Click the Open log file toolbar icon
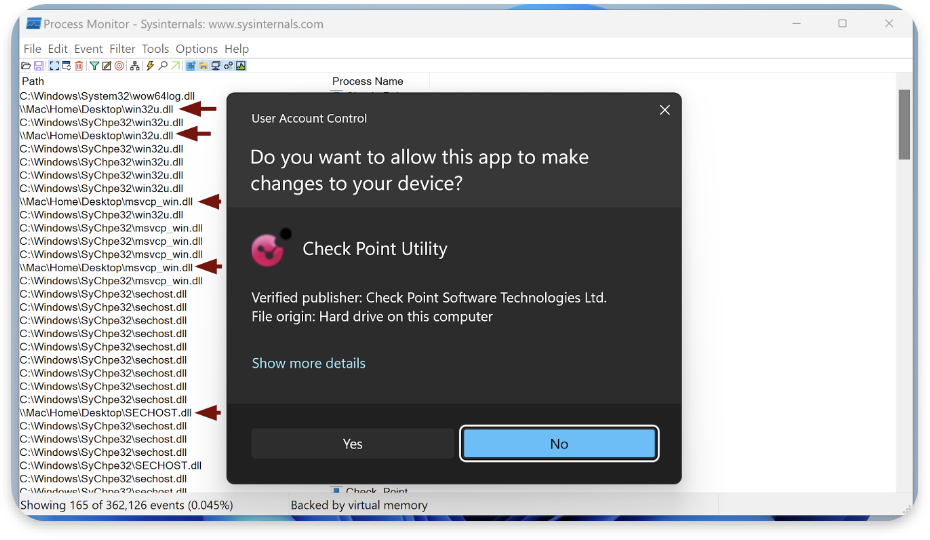Screen dimensions: 930x540 [x=26, y=66]
